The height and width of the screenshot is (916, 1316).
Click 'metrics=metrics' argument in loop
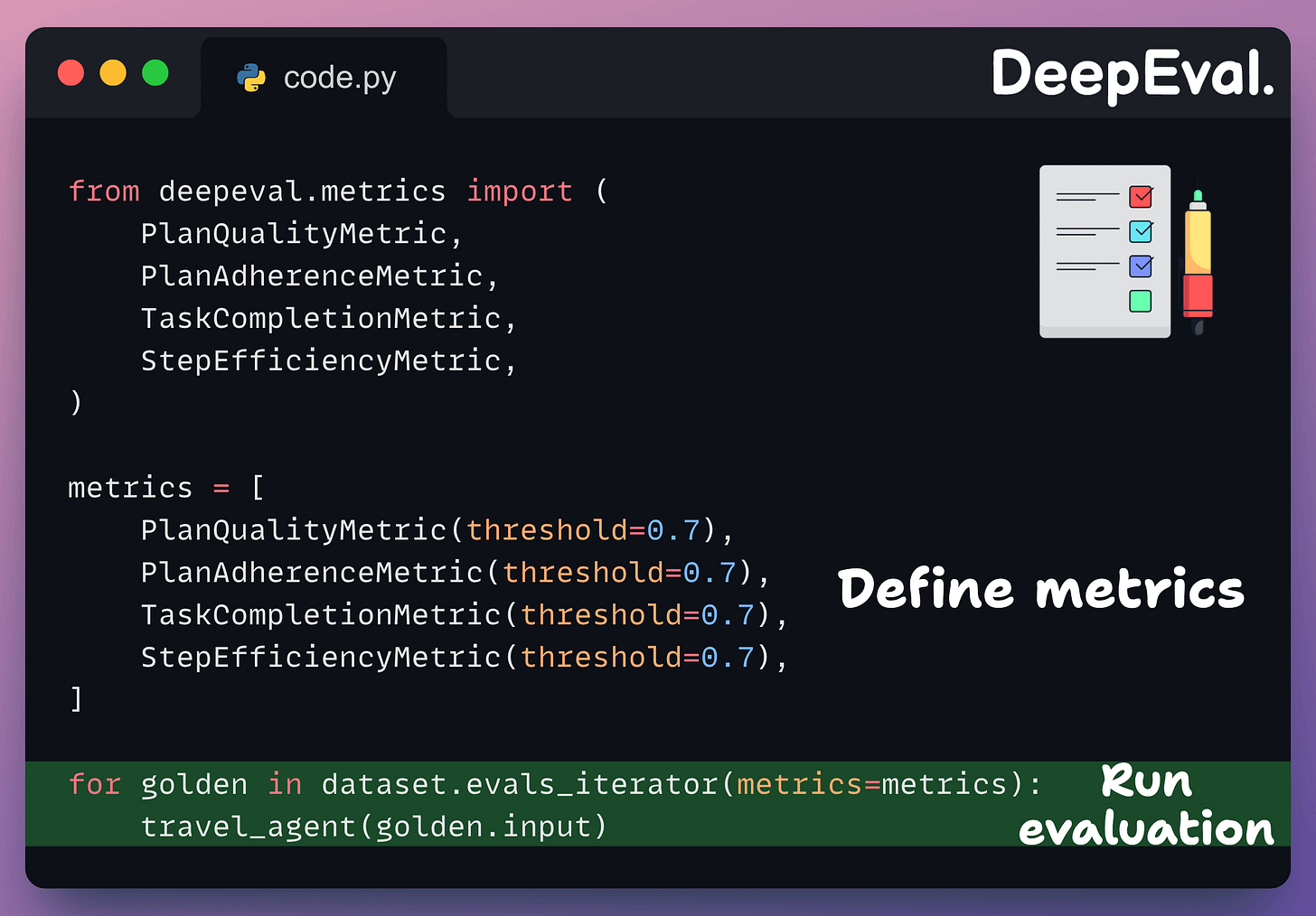point(872,784)
